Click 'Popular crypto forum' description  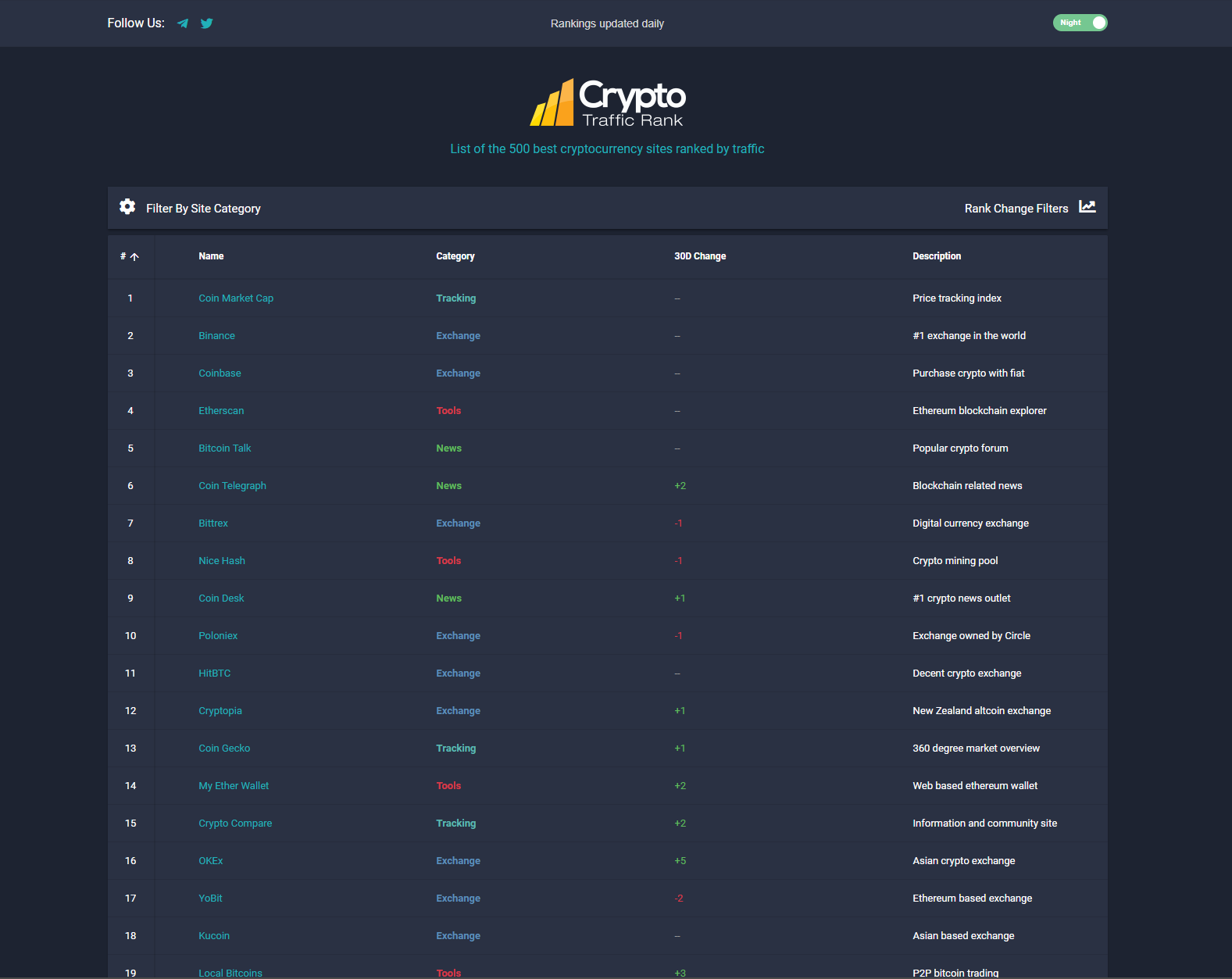coord(960,448)
